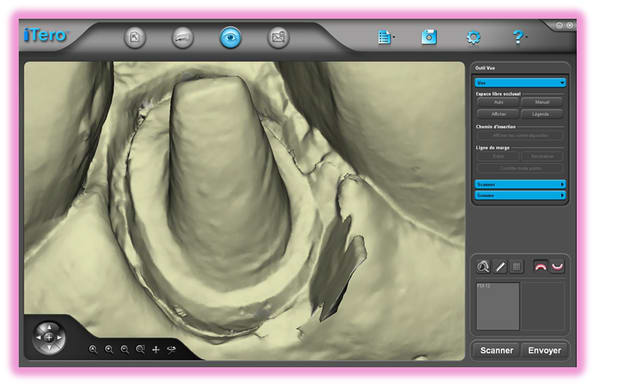Screen dimensions: 640x386
Task: Show the upper jaw arch
Action: [x=540, y=267]
